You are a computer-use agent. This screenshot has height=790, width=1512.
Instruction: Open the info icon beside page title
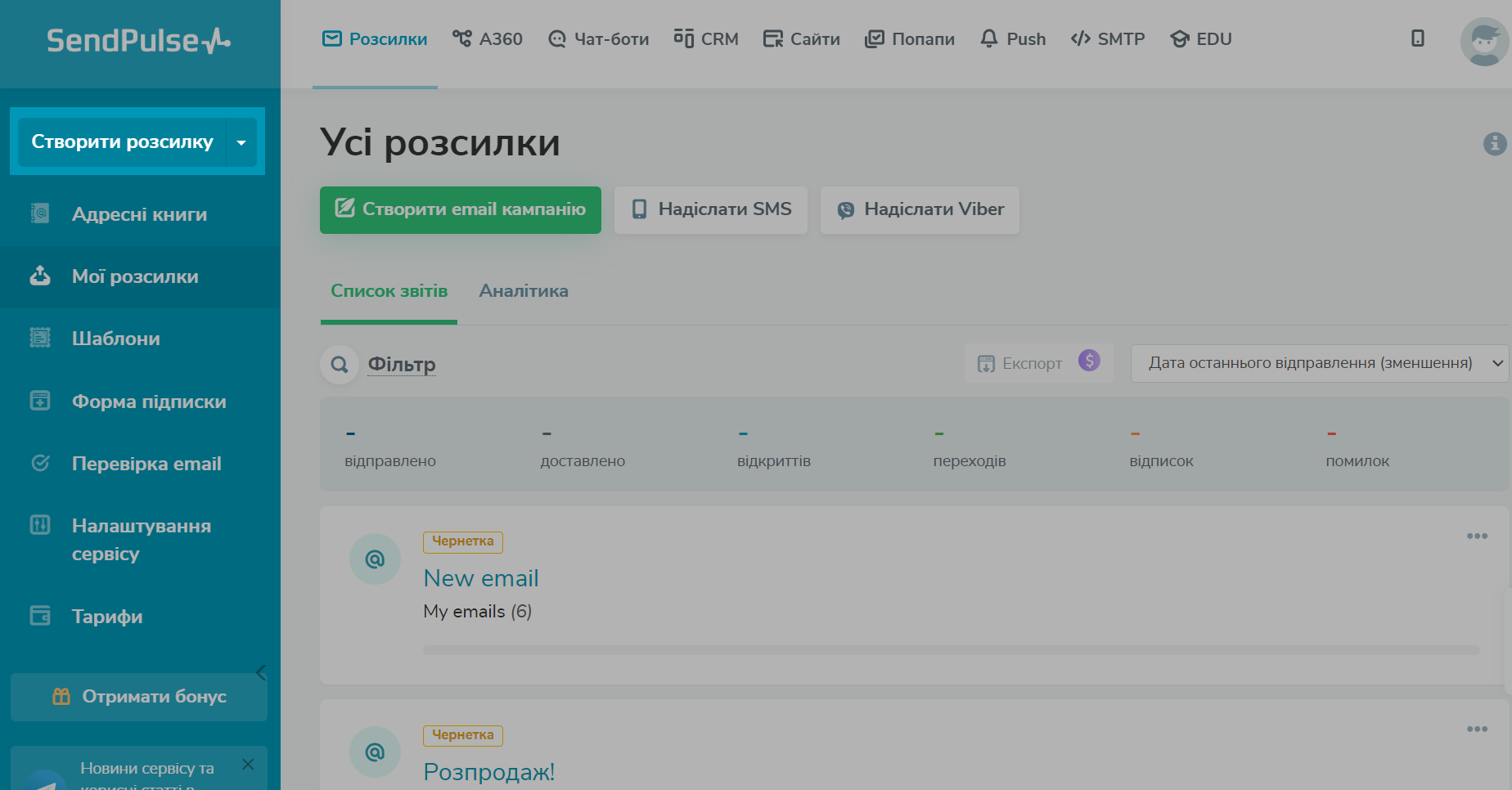point(1494,144)
